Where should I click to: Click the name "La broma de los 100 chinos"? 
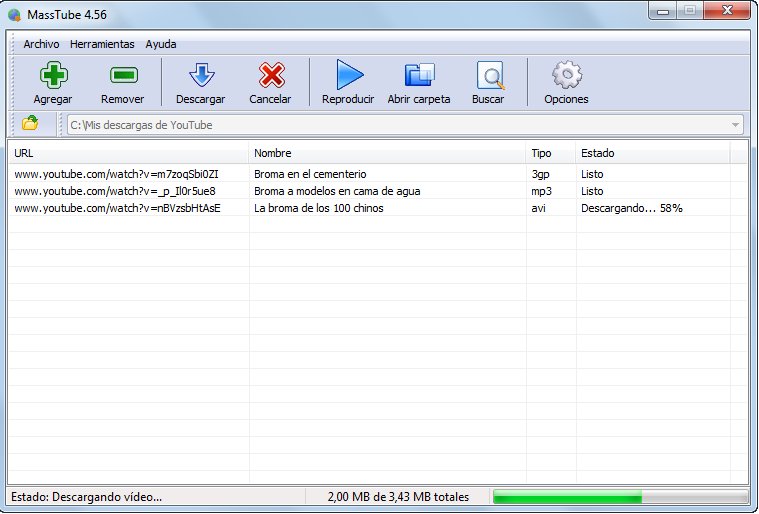point(319,208)
